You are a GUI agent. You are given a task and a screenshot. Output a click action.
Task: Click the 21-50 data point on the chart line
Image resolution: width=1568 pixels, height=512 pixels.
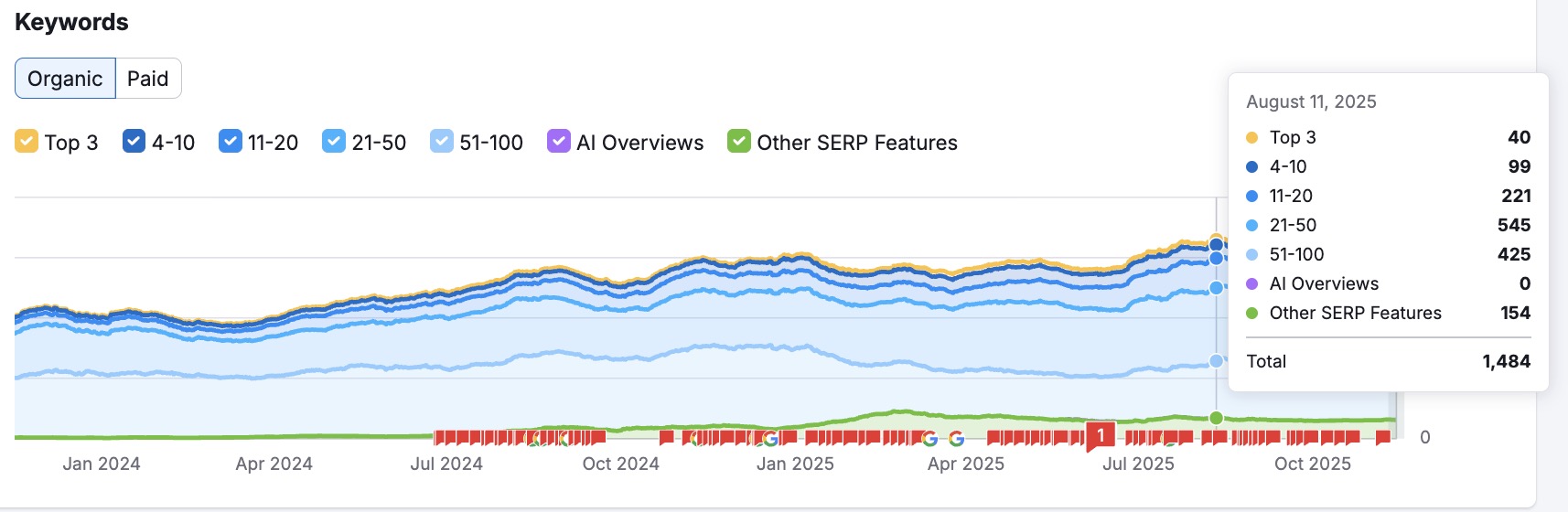pyautogui.click(x=1216, y=288)
